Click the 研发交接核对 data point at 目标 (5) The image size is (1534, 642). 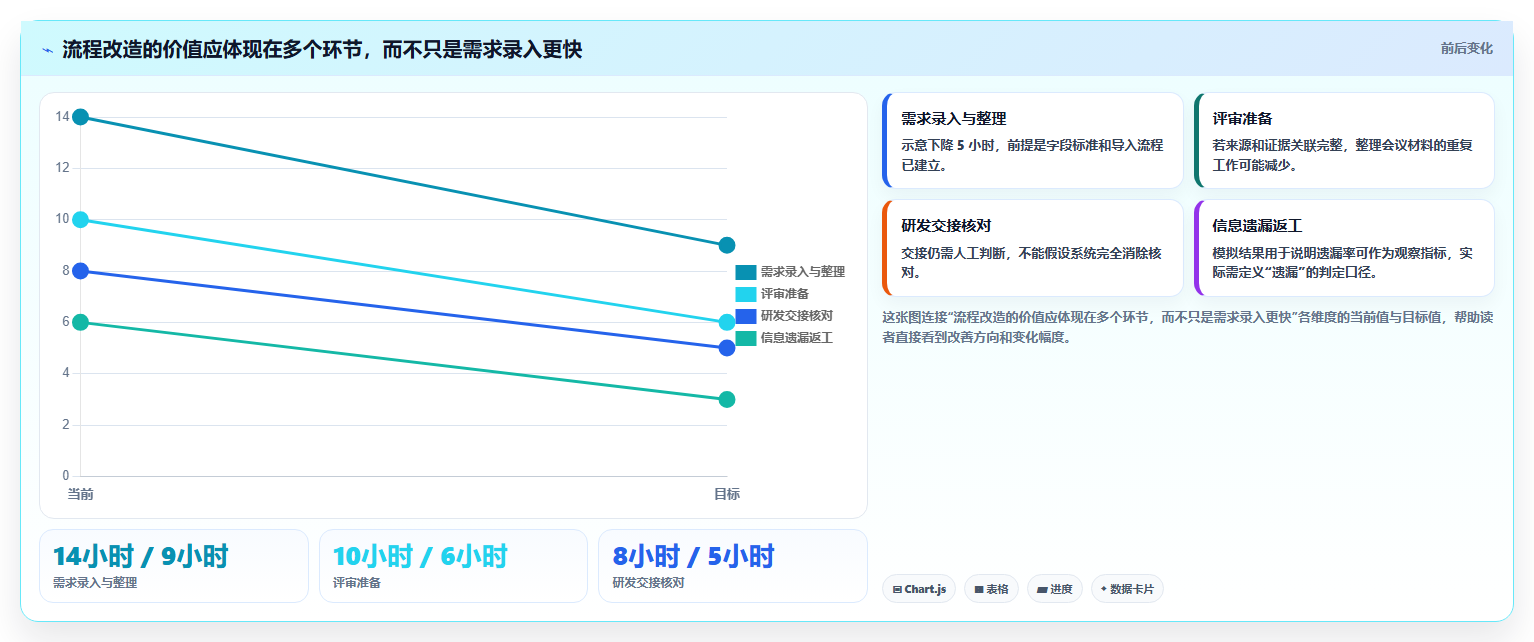[727, 348]
